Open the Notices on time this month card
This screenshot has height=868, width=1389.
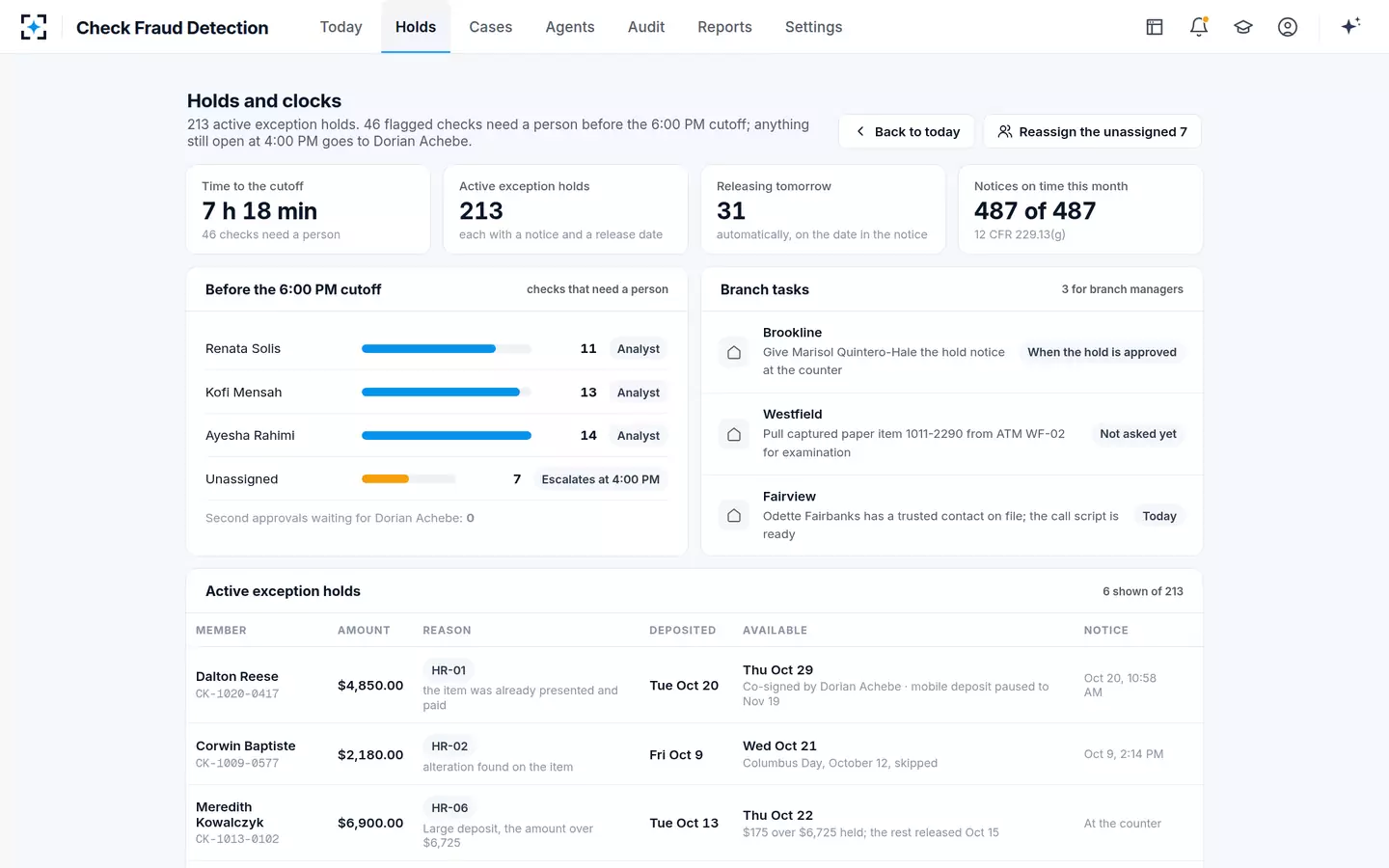coord(1080,209)
